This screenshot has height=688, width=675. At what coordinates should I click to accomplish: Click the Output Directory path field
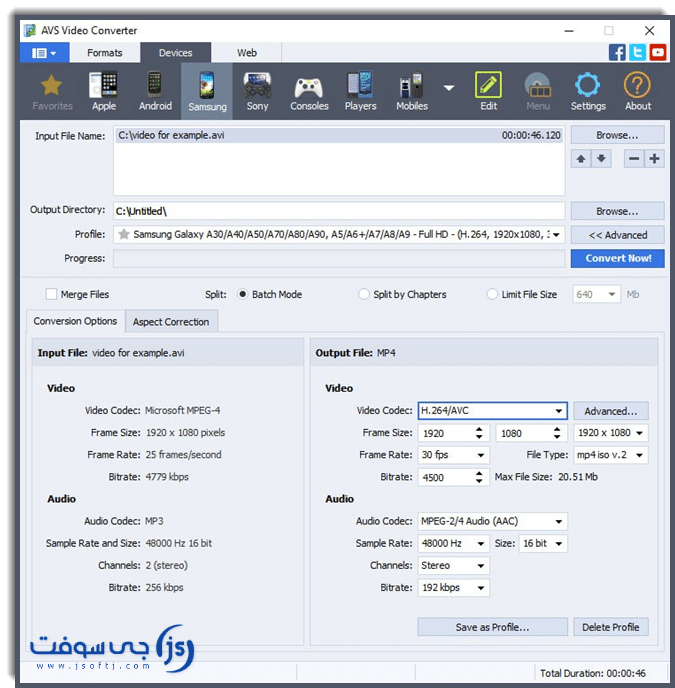coord(339,211)
